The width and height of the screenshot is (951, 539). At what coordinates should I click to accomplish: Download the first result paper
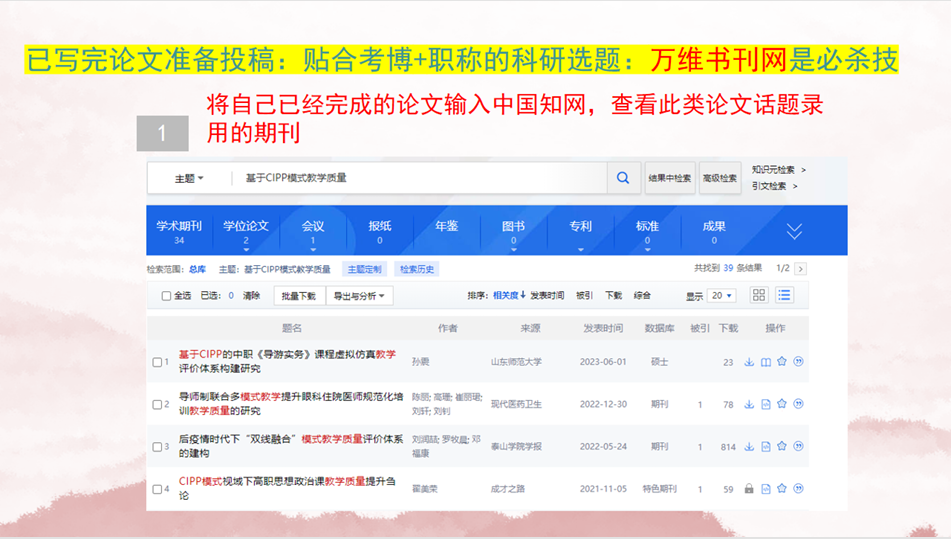749,362
